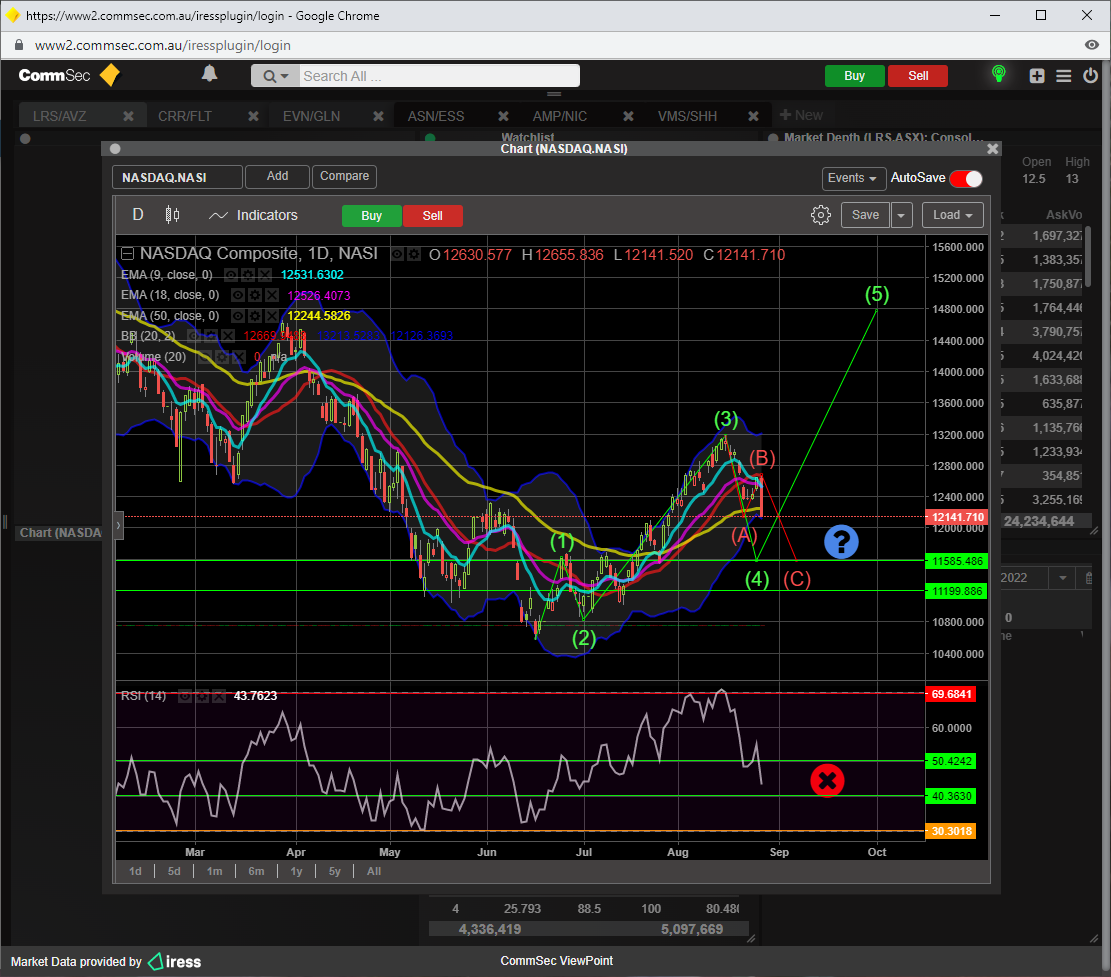The height and width of the screenshot is (977, 1111).
Task: Toggle visibility of EMA 50 indicator
Action: [238, 316]
